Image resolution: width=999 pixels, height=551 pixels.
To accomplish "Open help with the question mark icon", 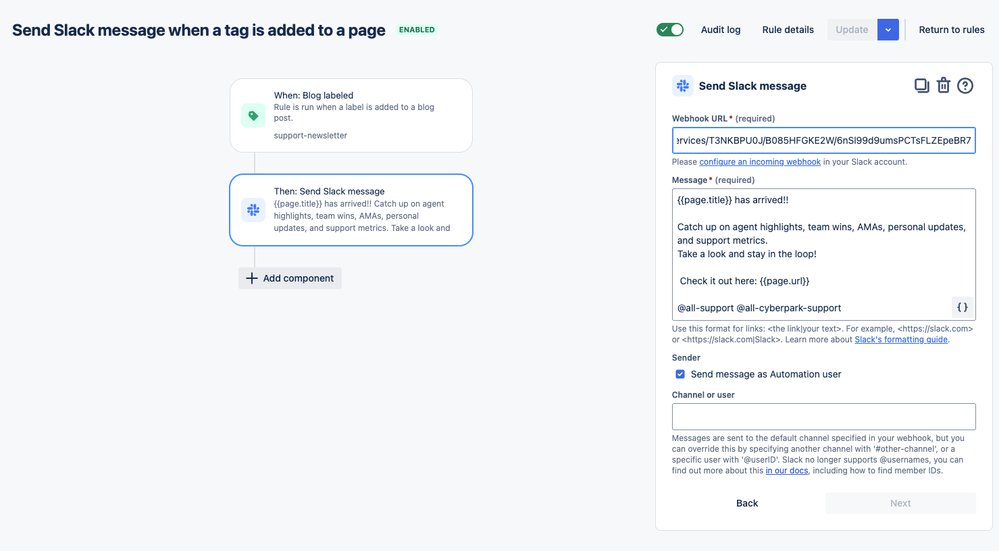I will [965, 85].
